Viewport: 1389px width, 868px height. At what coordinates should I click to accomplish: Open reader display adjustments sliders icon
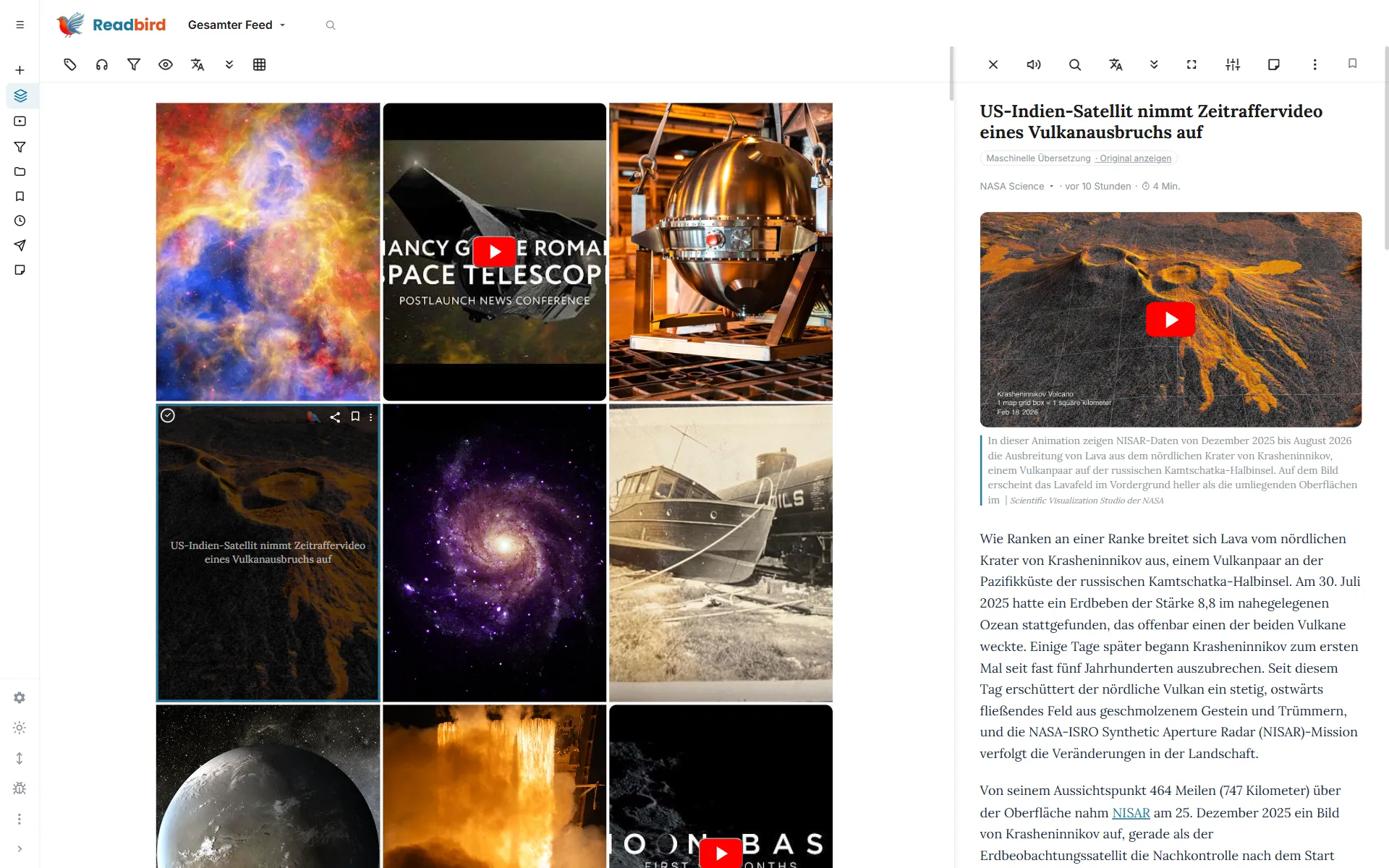pyautogui.click(x=1233, y=64)
